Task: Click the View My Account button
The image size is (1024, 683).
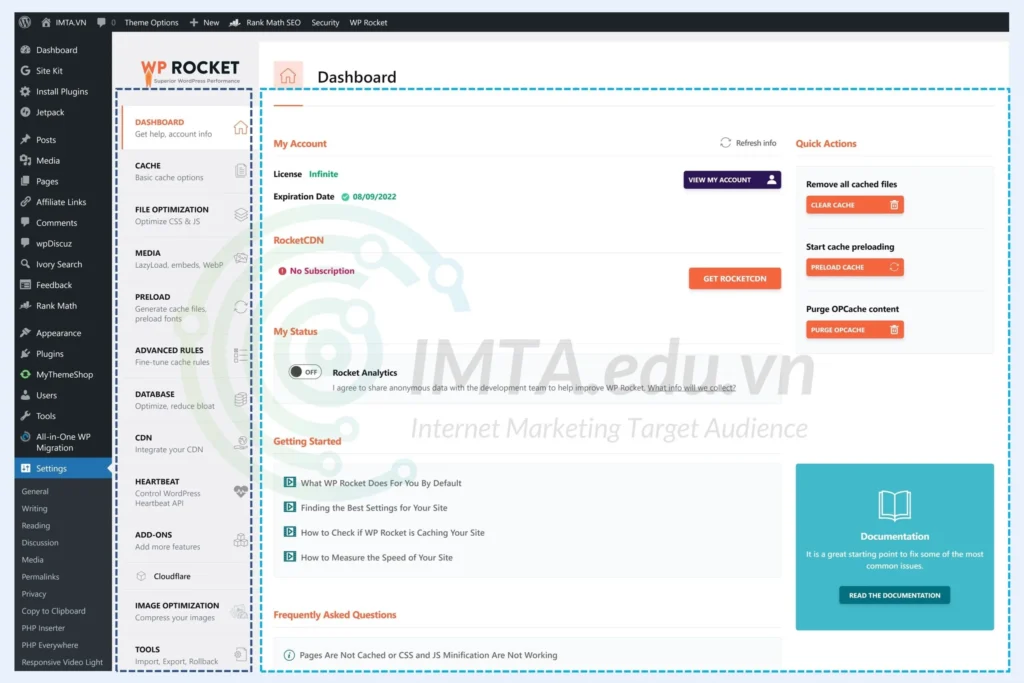Action: pyautogui.click(x=732, y=180)
